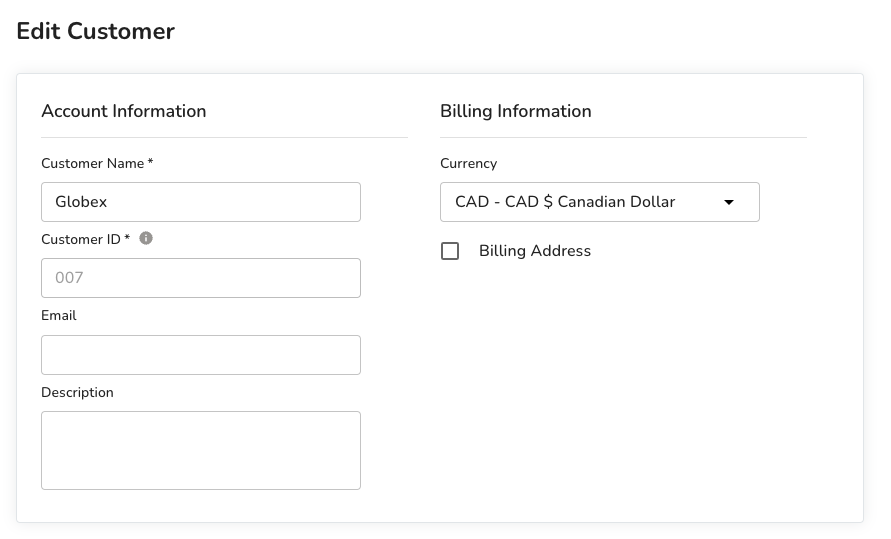Click the Customer ID input field
Image resolution: width=891 pixels, height=539 pixels.
click(200, 278)
